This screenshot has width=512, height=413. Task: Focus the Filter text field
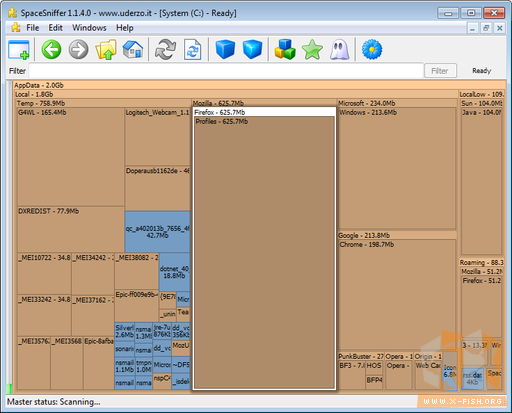(226, 71)
